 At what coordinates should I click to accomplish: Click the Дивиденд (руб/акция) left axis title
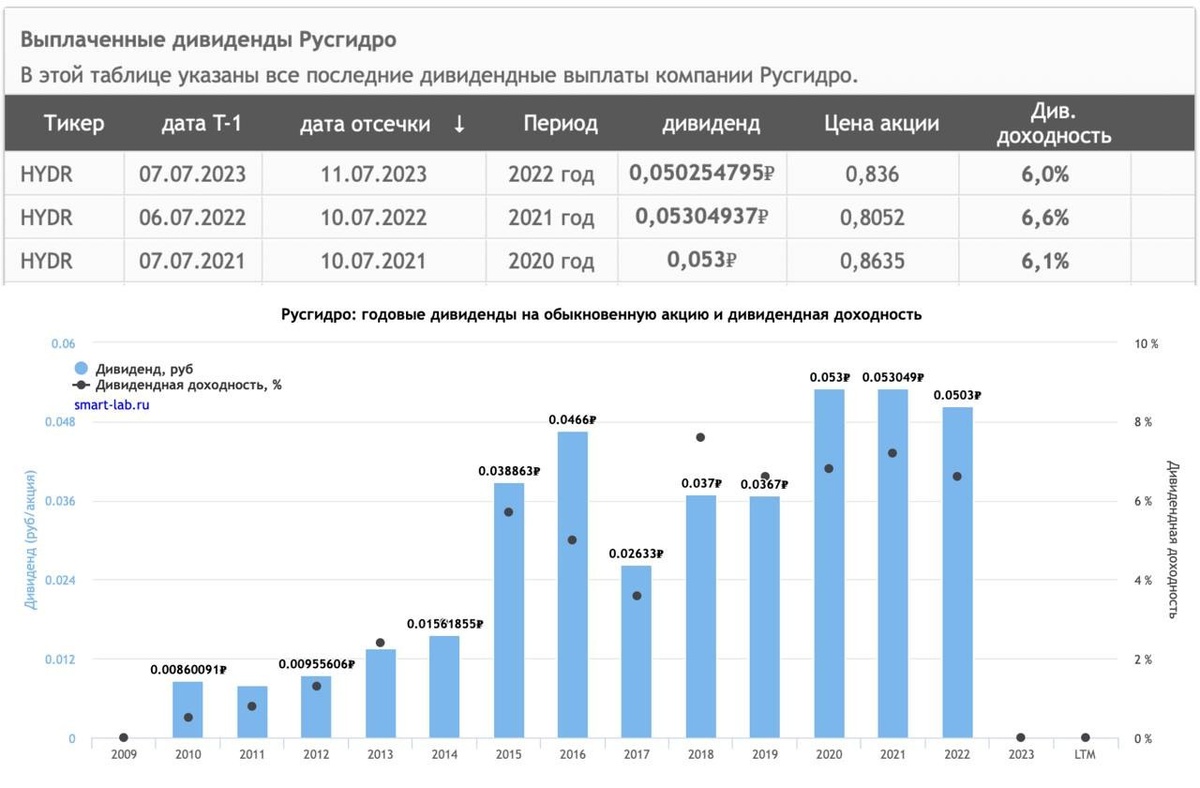click(31, 538)
